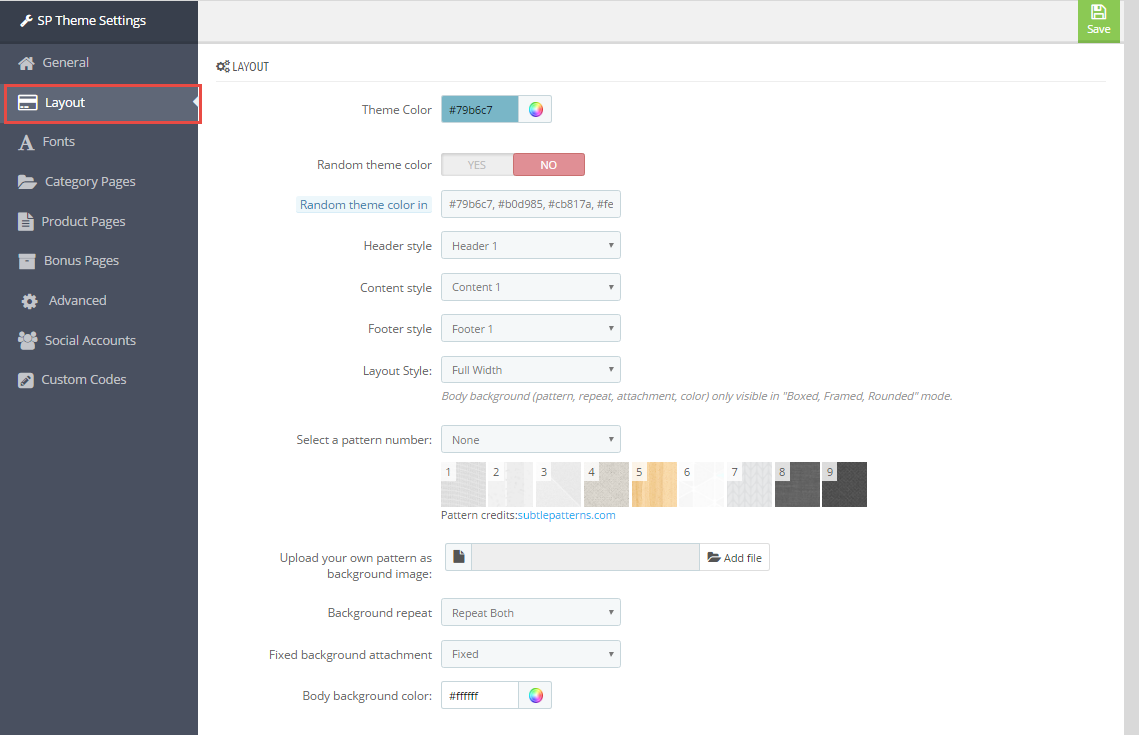The width and height of the screenshot is (1139, 735).
Task: Click the gears icon next to LAYOUT heading
Action: pos(223,66)
